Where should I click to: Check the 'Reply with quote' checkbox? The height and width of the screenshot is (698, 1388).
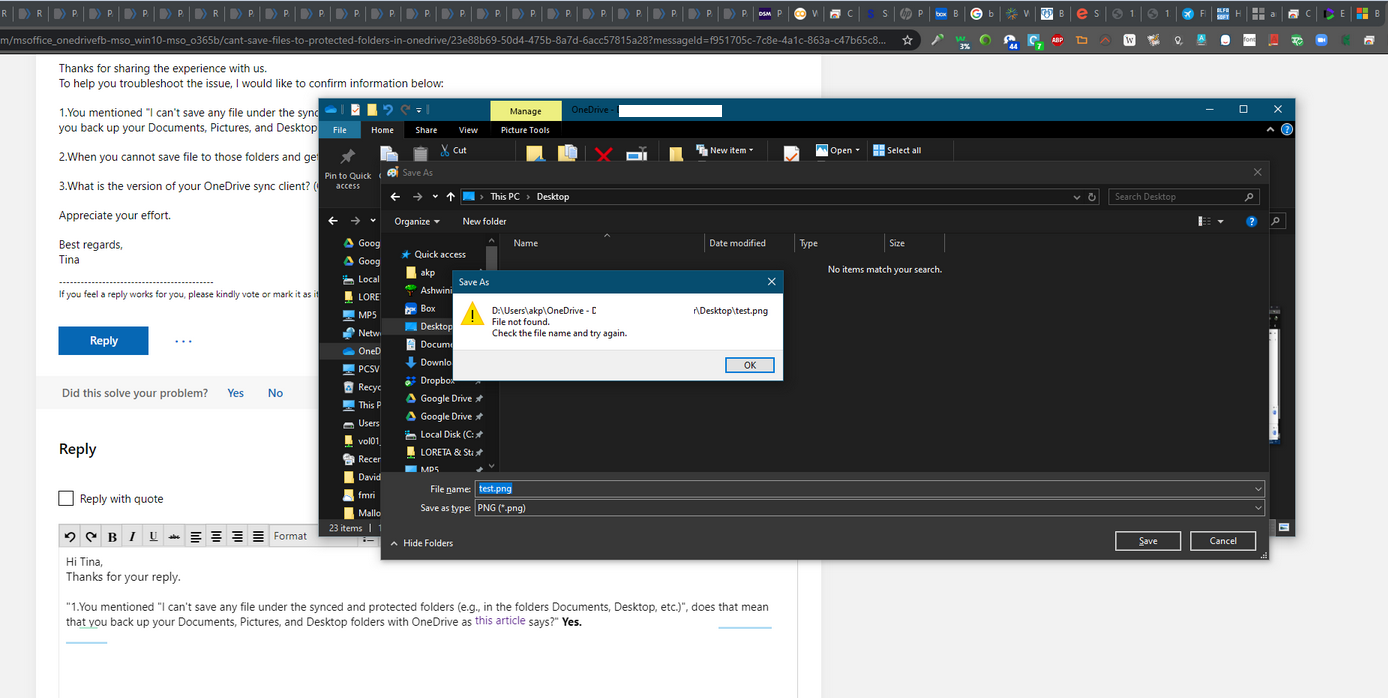coord(66,498)
